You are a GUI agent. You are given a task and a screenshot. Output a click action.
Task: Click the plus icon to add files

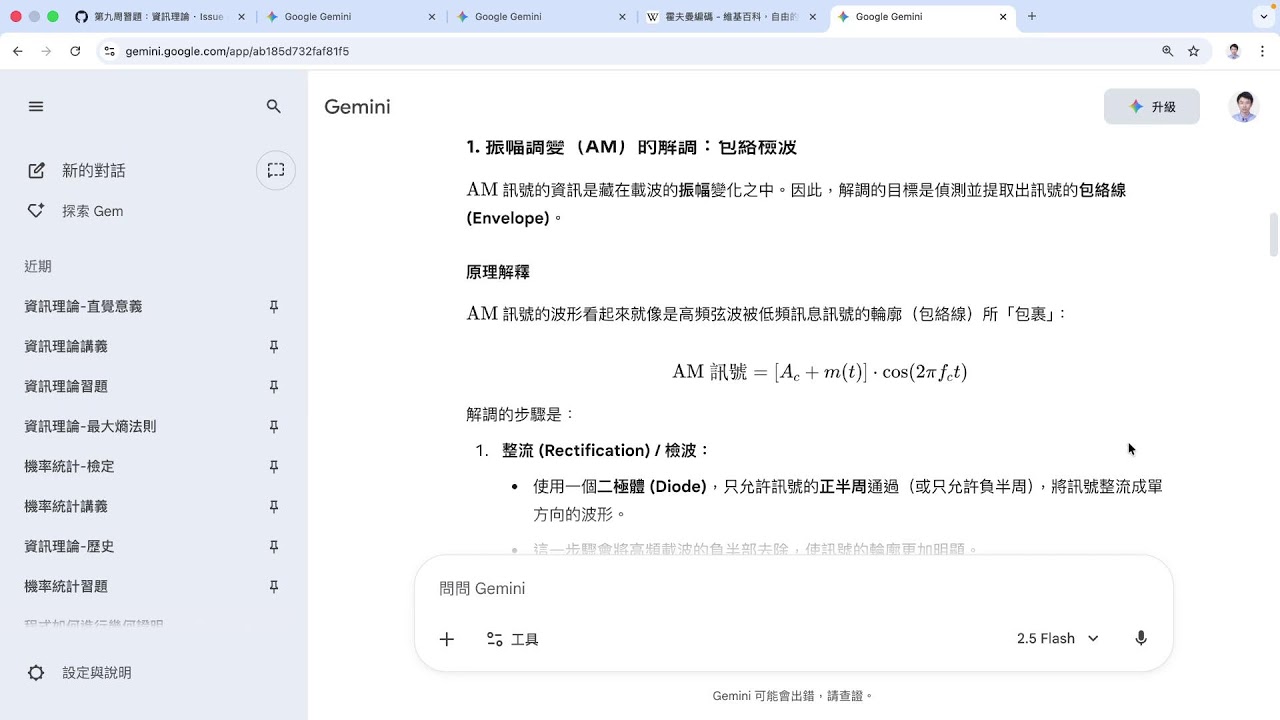pyautogui.click(x=447, y=639)
